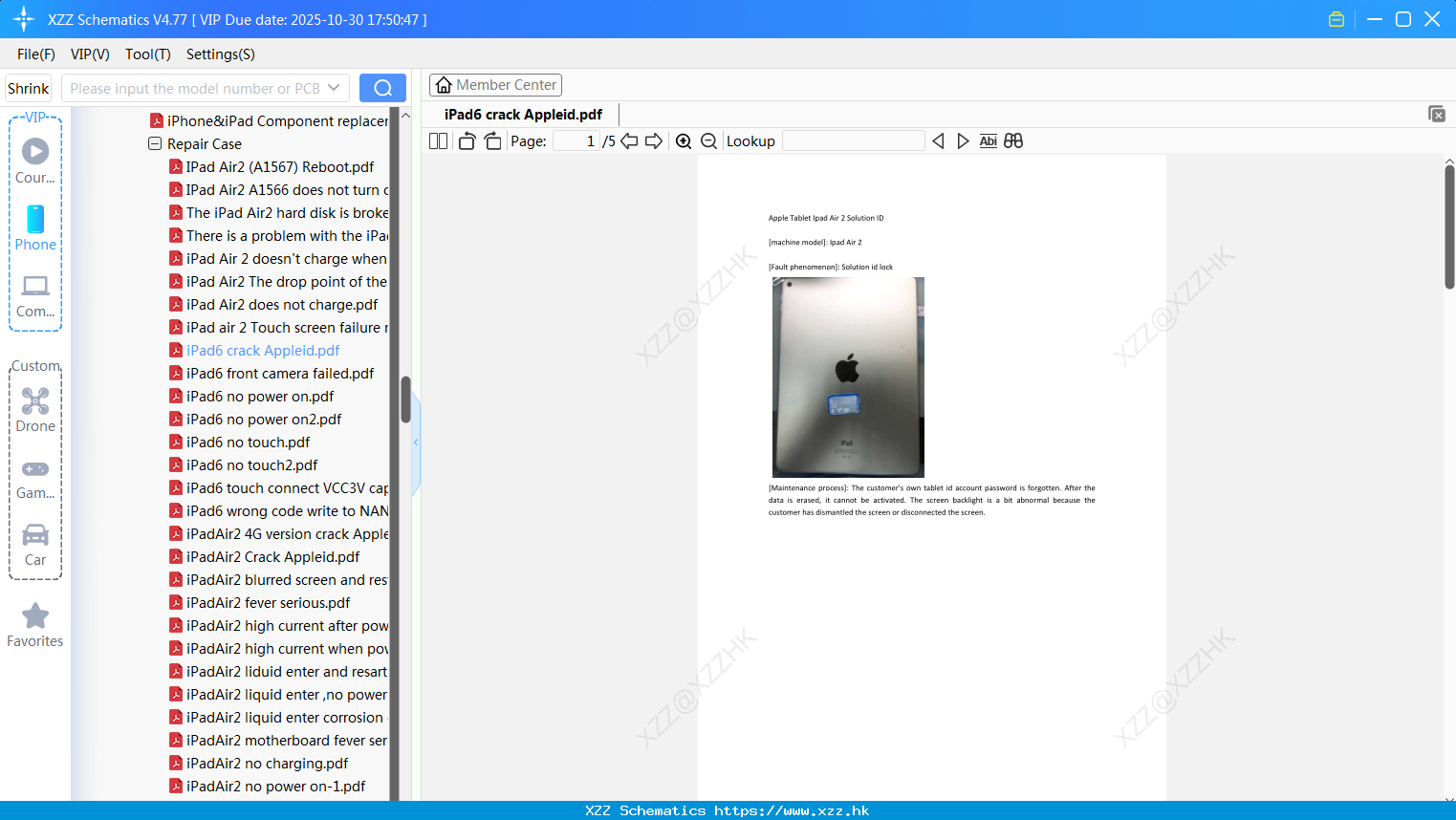Click the XZZ app logo
The height and width of the screenshot is (820, 1456).
tap(24, 19)
